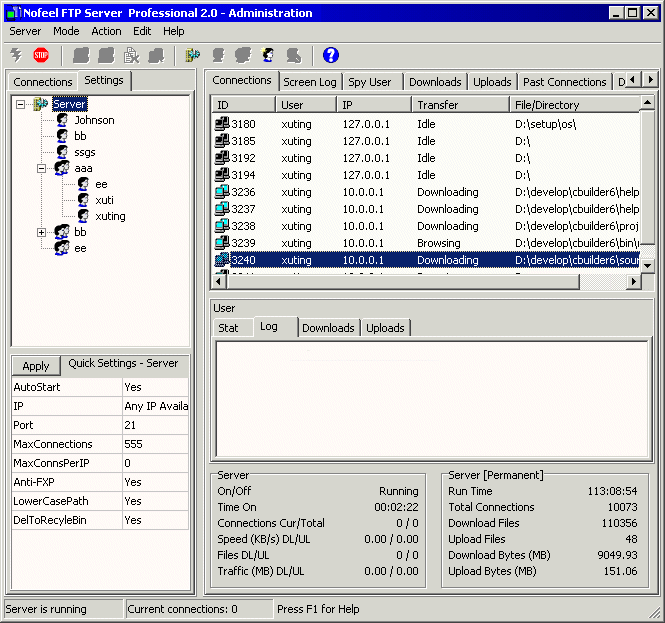Viewport: 665px width, 623px height.
Task: Click the server settings building toolbar icon
Action: (193, 55)
